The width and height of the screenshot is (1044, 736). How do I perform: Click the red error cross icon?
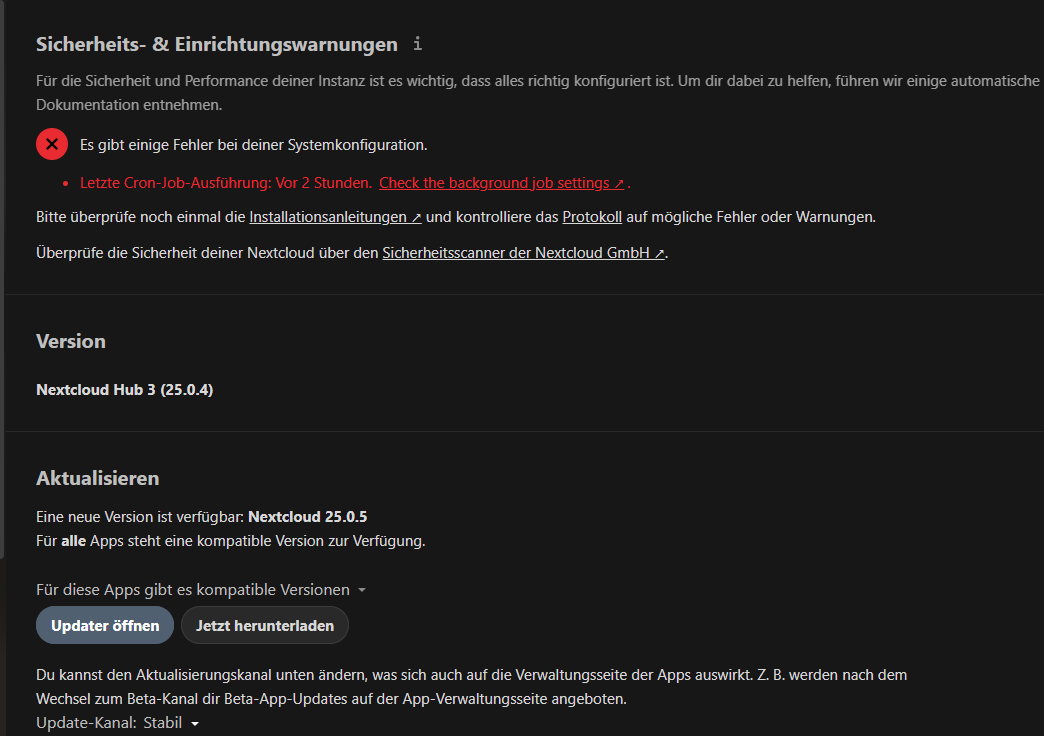click(x=52, y=144)
